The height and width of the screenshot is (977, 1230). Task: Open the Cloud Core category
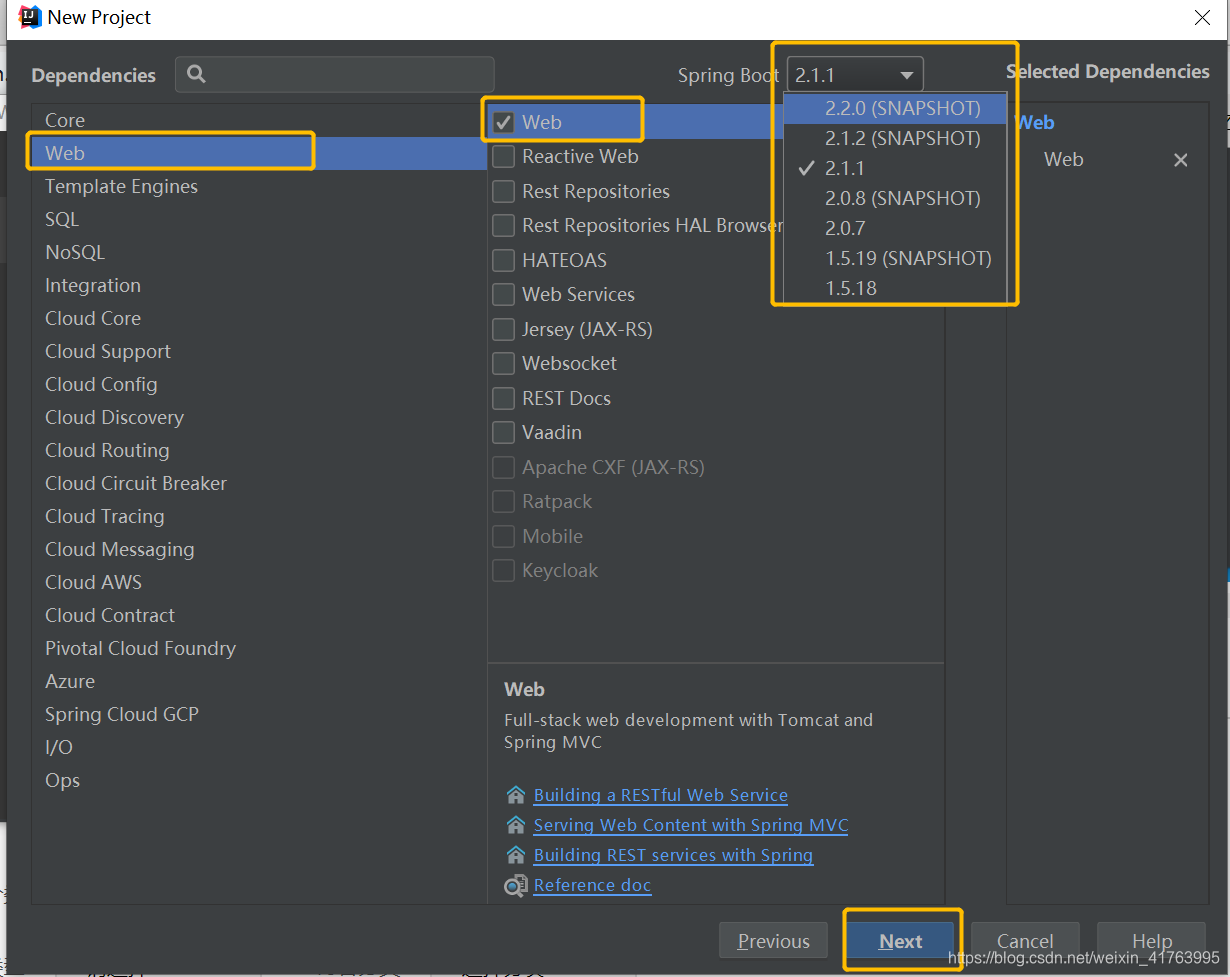[x=259, y=318]
